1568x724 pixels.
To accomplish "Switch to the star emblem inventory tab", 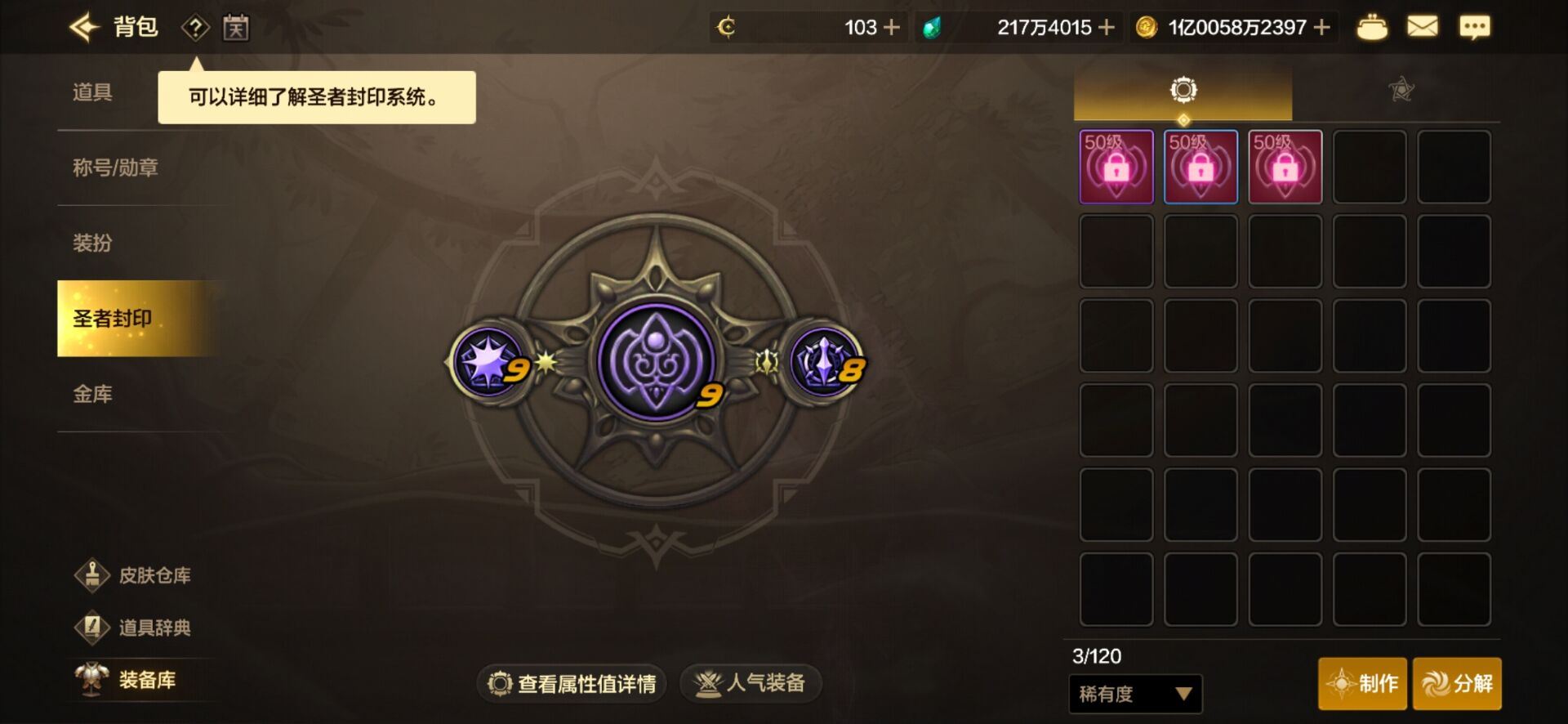I will click(x=1401, y=89).
